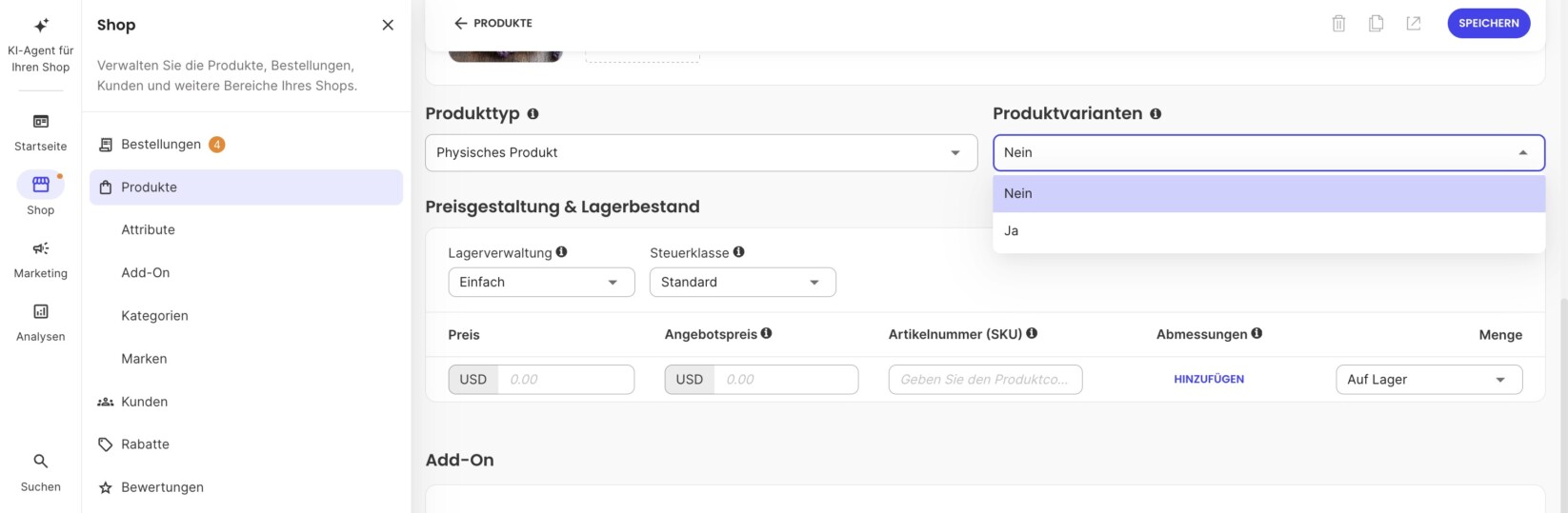Image resolution: width=1568 pixels, height=513 pixels.
Task: Select Produkte in the Shop menu
Action: tap(247, 187)
